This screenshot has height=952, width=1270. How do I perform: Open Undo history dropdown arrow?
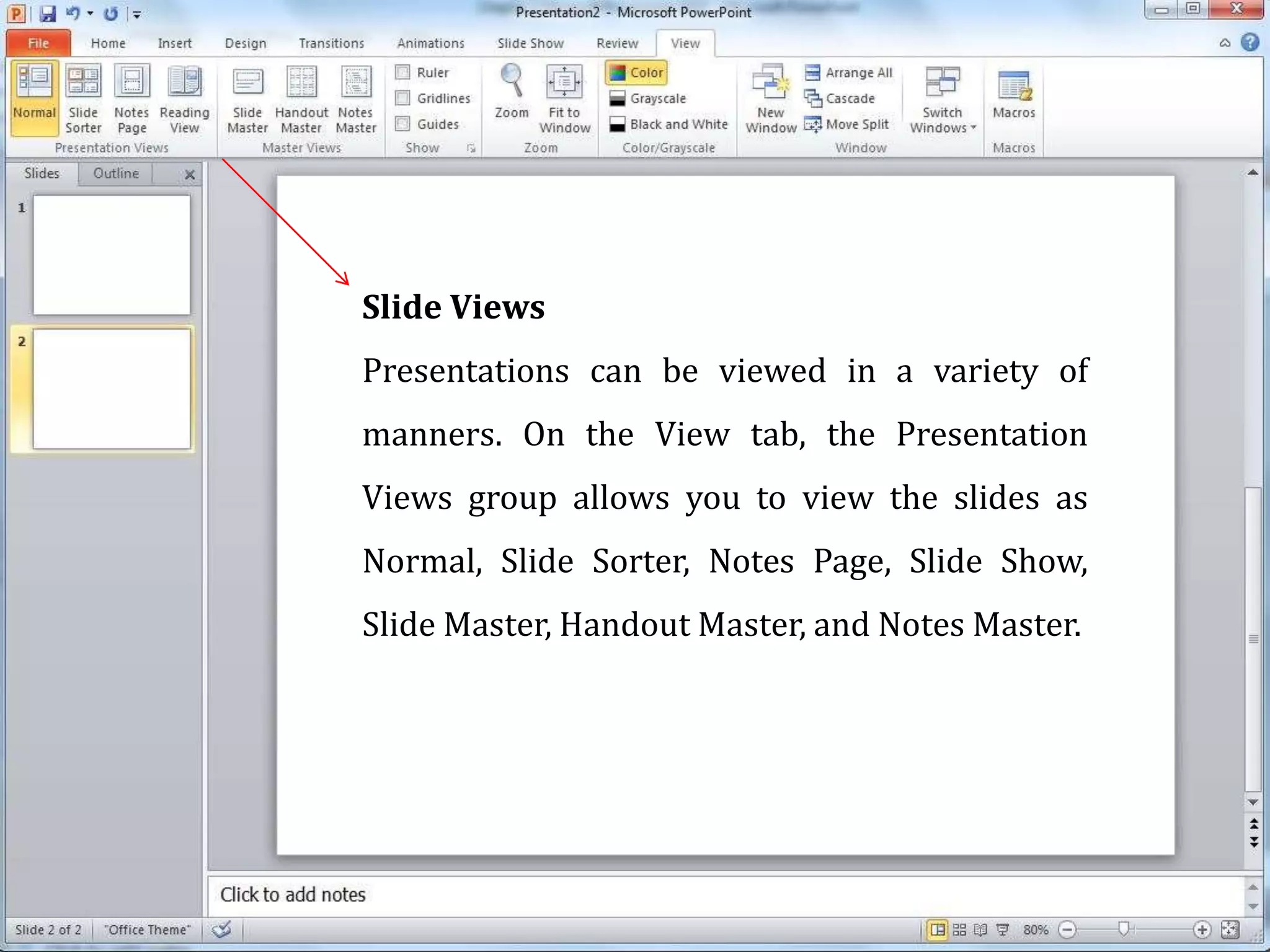click(91, 14)
